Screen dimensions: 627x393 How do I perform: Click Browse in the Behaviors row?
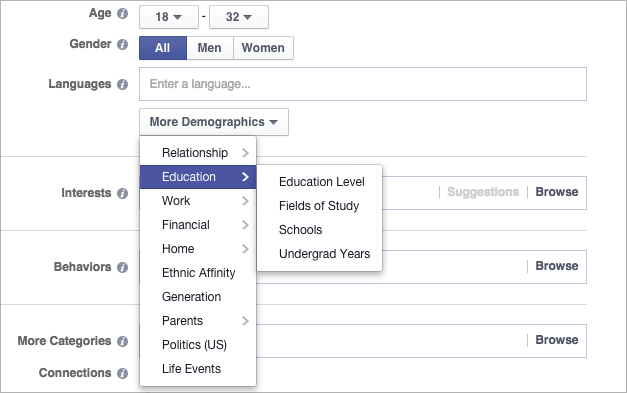pyautogui.click(x=557, y=266)
